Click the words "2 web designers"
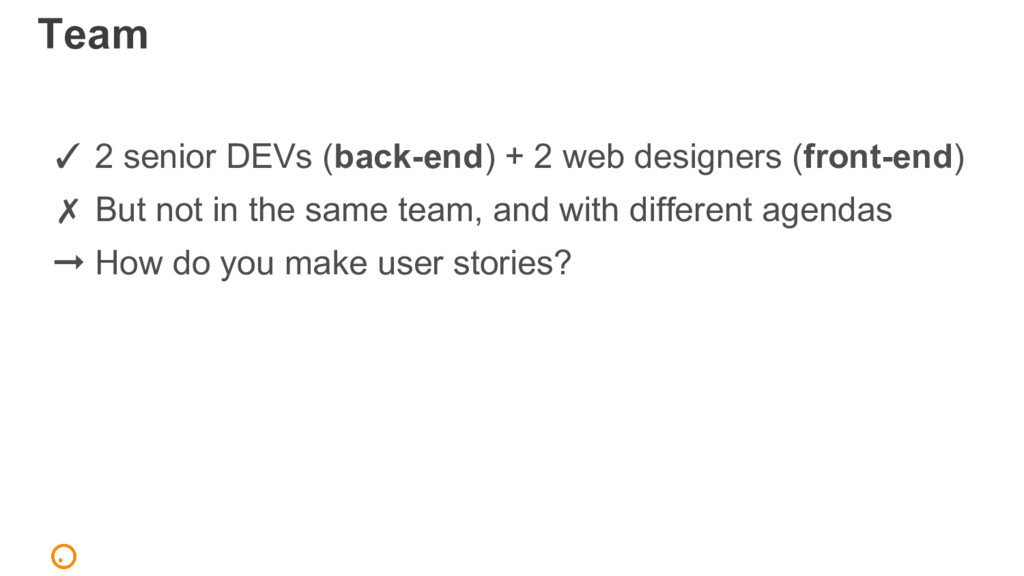 658,157
